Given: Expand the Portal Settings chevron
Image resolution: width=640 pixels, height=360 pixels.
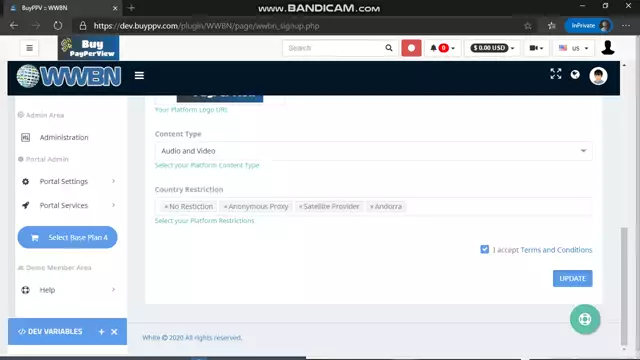Looking at the screenshot, I should click(x=113, y=181).
